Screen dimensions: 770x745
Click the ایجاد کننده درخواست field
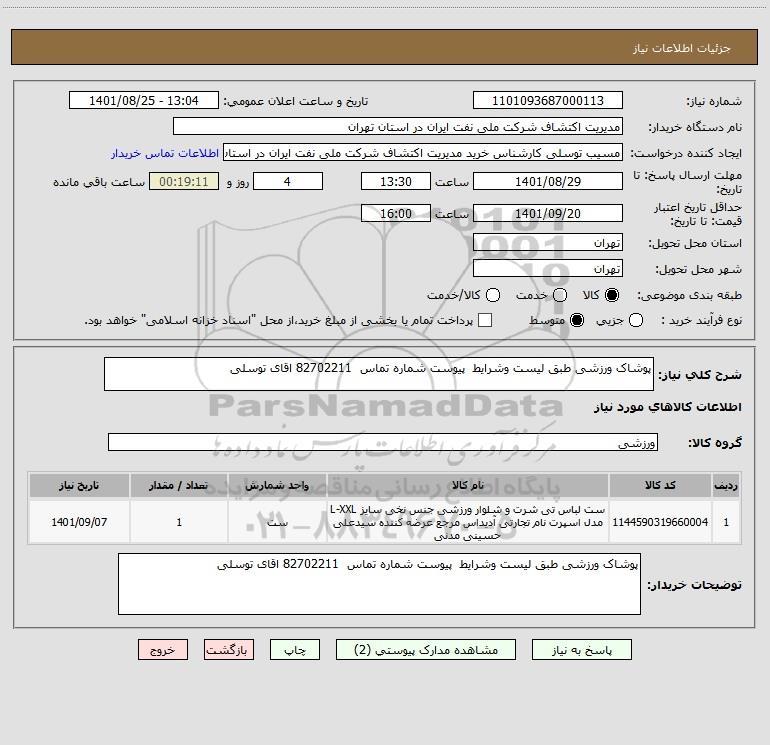pos(423,153)
